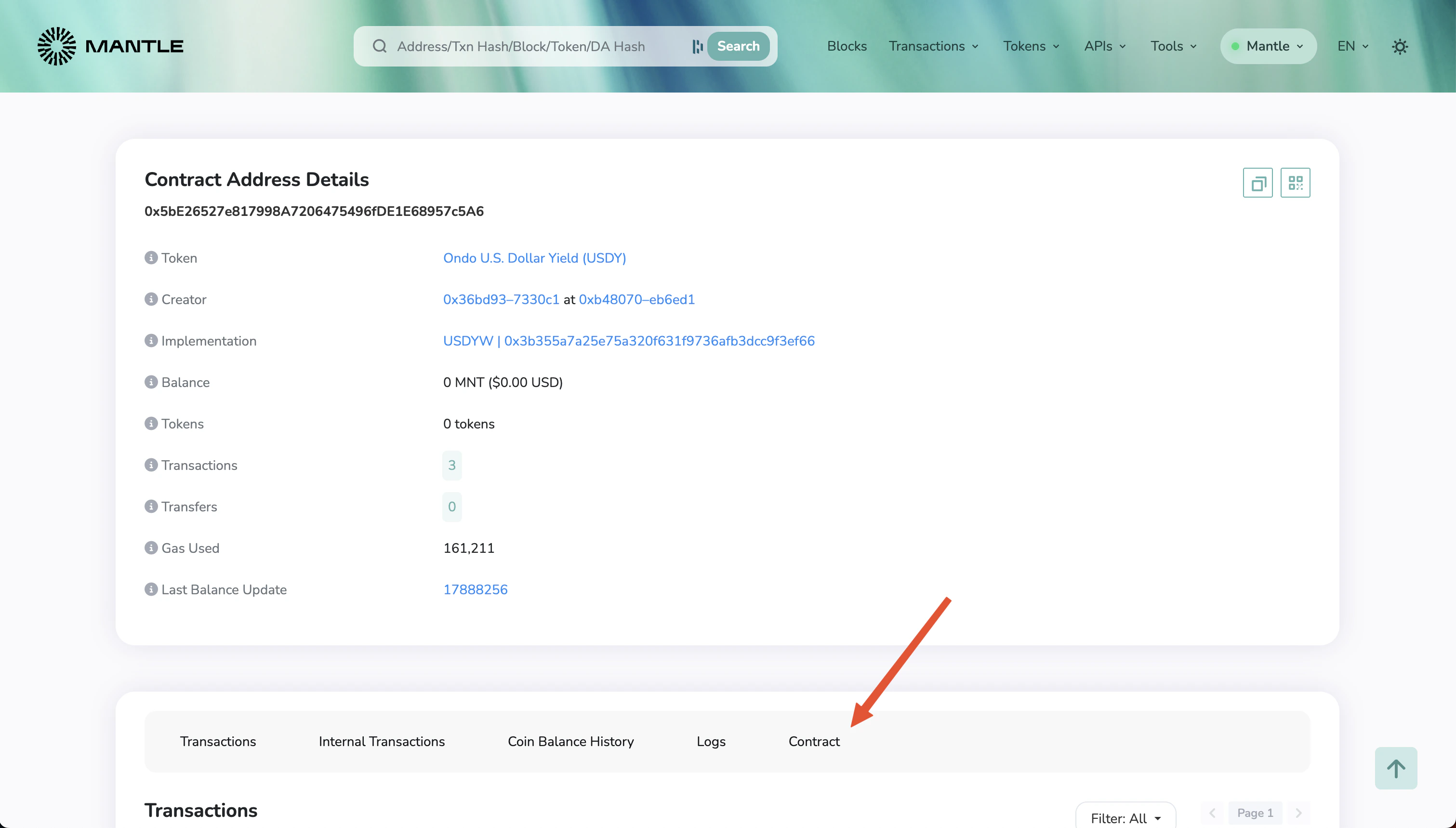Select the Logs tab
The height and width of the screenshot is (828, 1456).
click(x=710, y=742)
